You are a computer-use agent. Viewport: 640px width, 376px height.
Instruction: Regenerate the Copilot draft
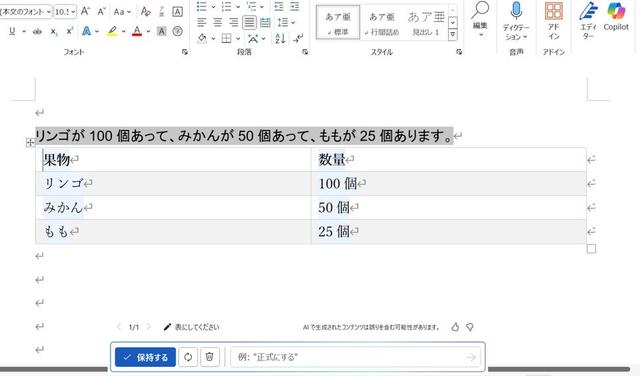(x=188, y=357)
